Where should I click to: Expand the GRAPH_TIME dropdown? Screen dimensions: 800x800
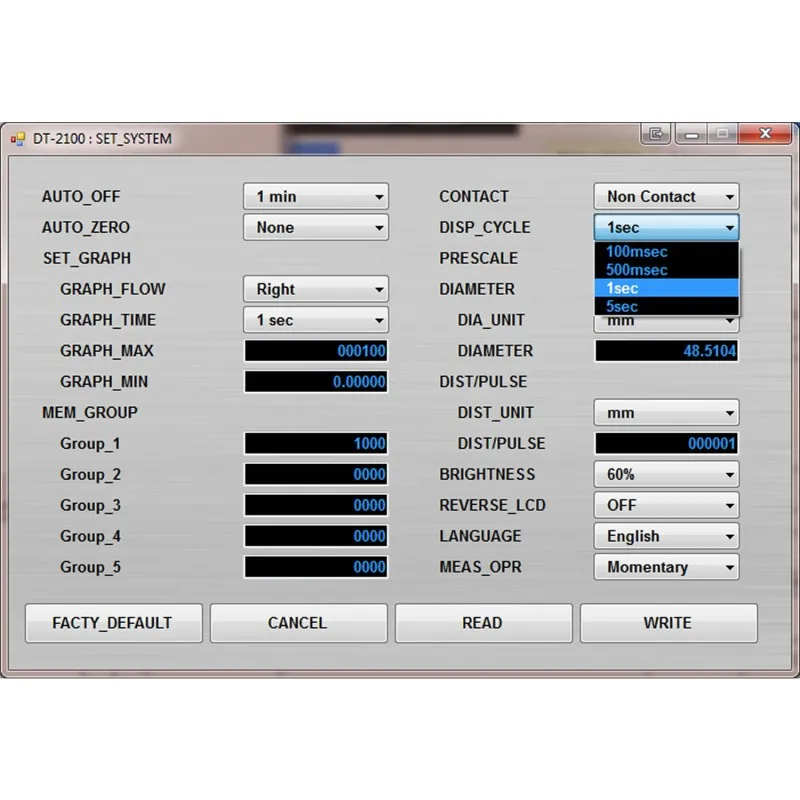tap(315, 321)
